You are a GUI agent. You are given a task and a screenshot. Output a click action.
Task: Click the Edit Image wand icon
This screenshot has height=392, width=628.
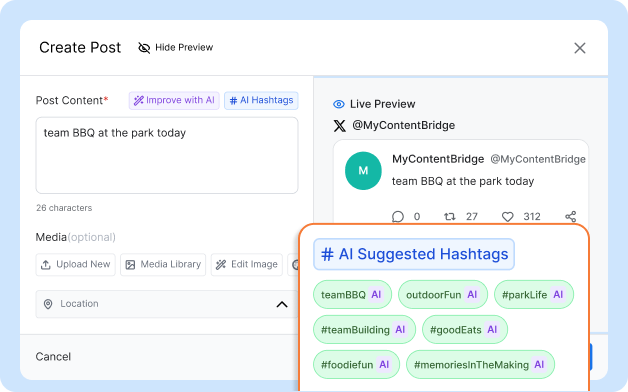pyautogui.click(x=221, y=265)
